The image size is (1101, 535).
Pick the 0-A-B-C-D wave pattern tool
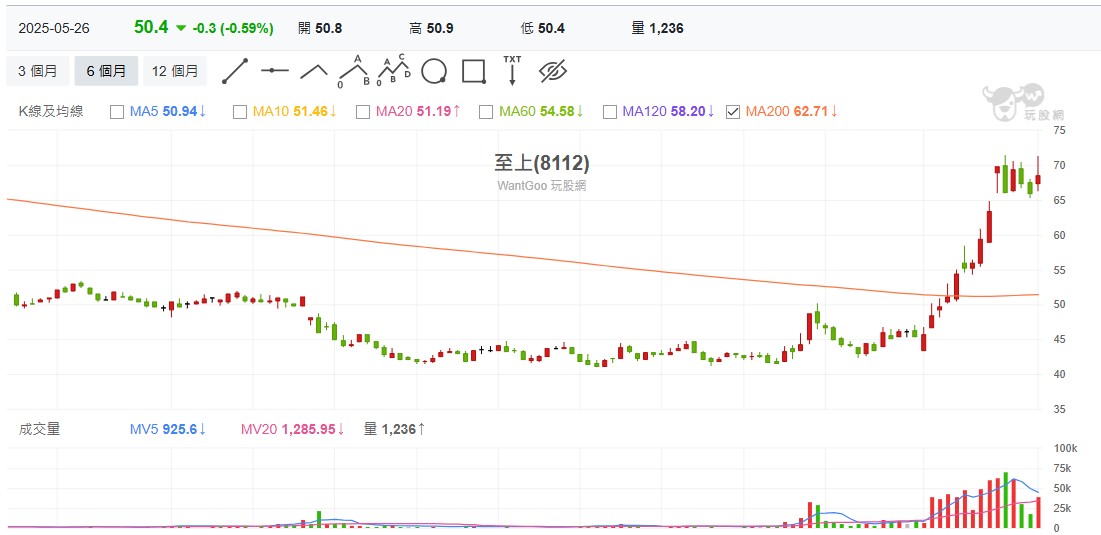pos(393,71)
